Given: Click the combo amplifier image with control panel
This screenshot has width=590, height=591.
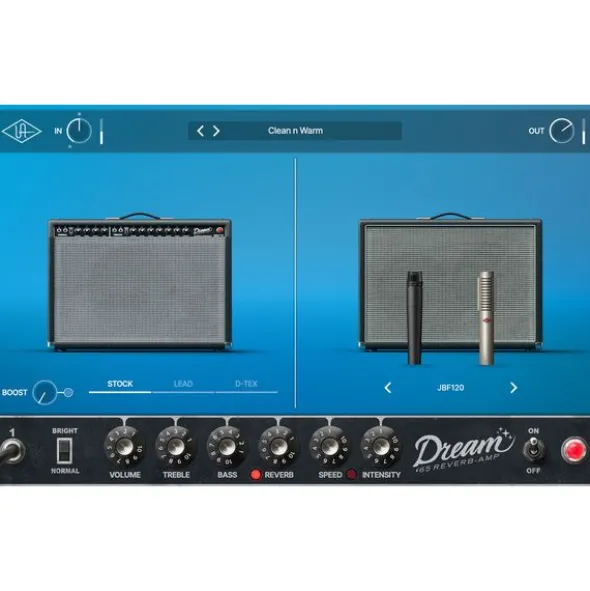Looking at the screenshot, I should tap(139, 282).
